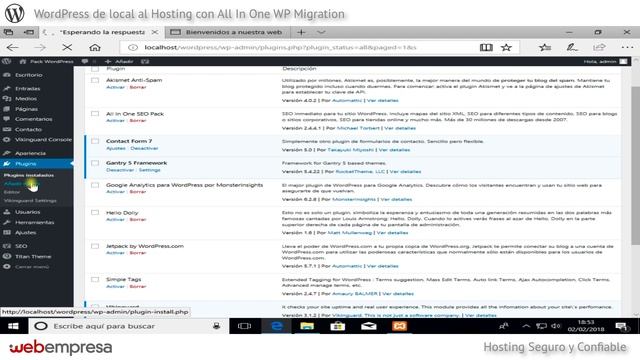Check the Hello Dolly checkbox
Image resolution: width=640 pixels, height=360 pixels.
(x=95, y=213)
